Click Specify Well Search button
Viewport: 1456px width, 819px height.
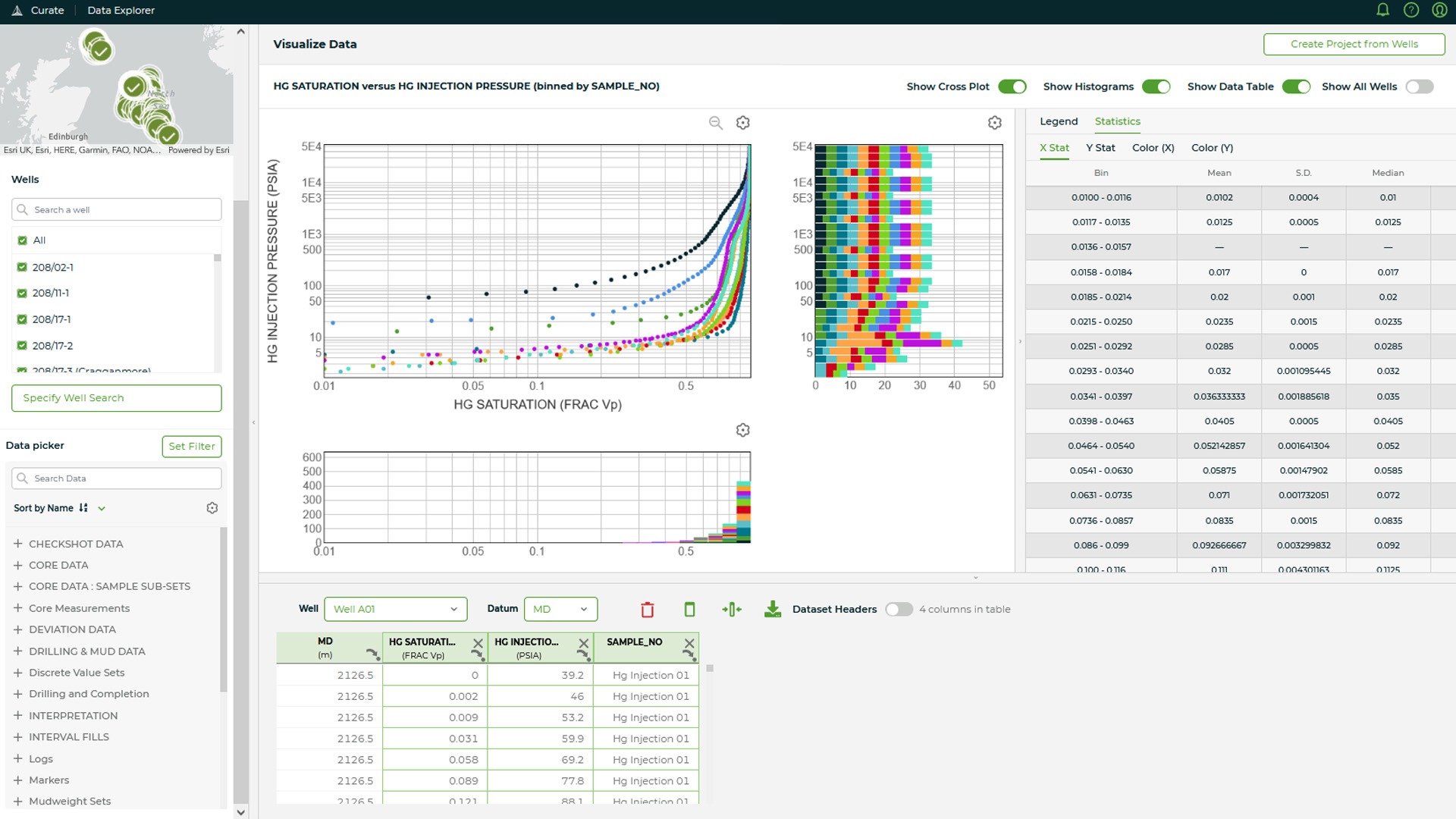117,398
